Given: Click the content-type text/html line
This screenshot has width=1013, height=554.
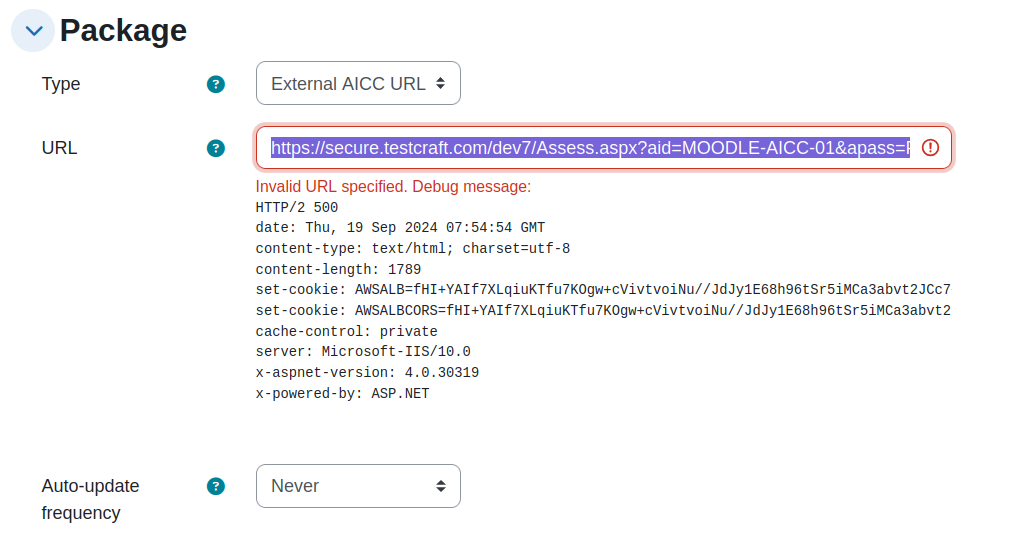Looking at the screenshot, I should (413, 249).
